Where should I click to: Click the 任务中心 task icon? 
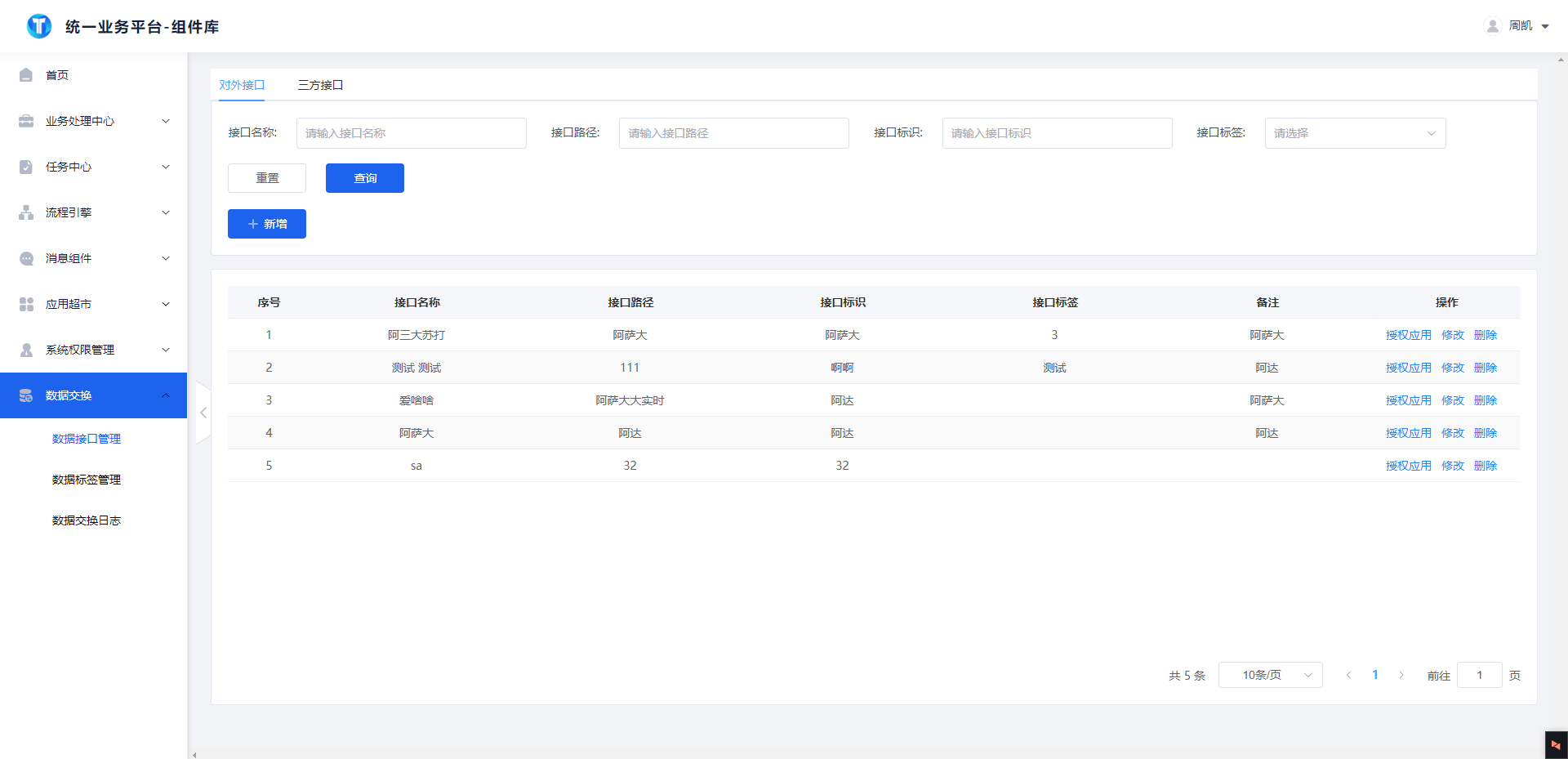click(x=26, y=167)
